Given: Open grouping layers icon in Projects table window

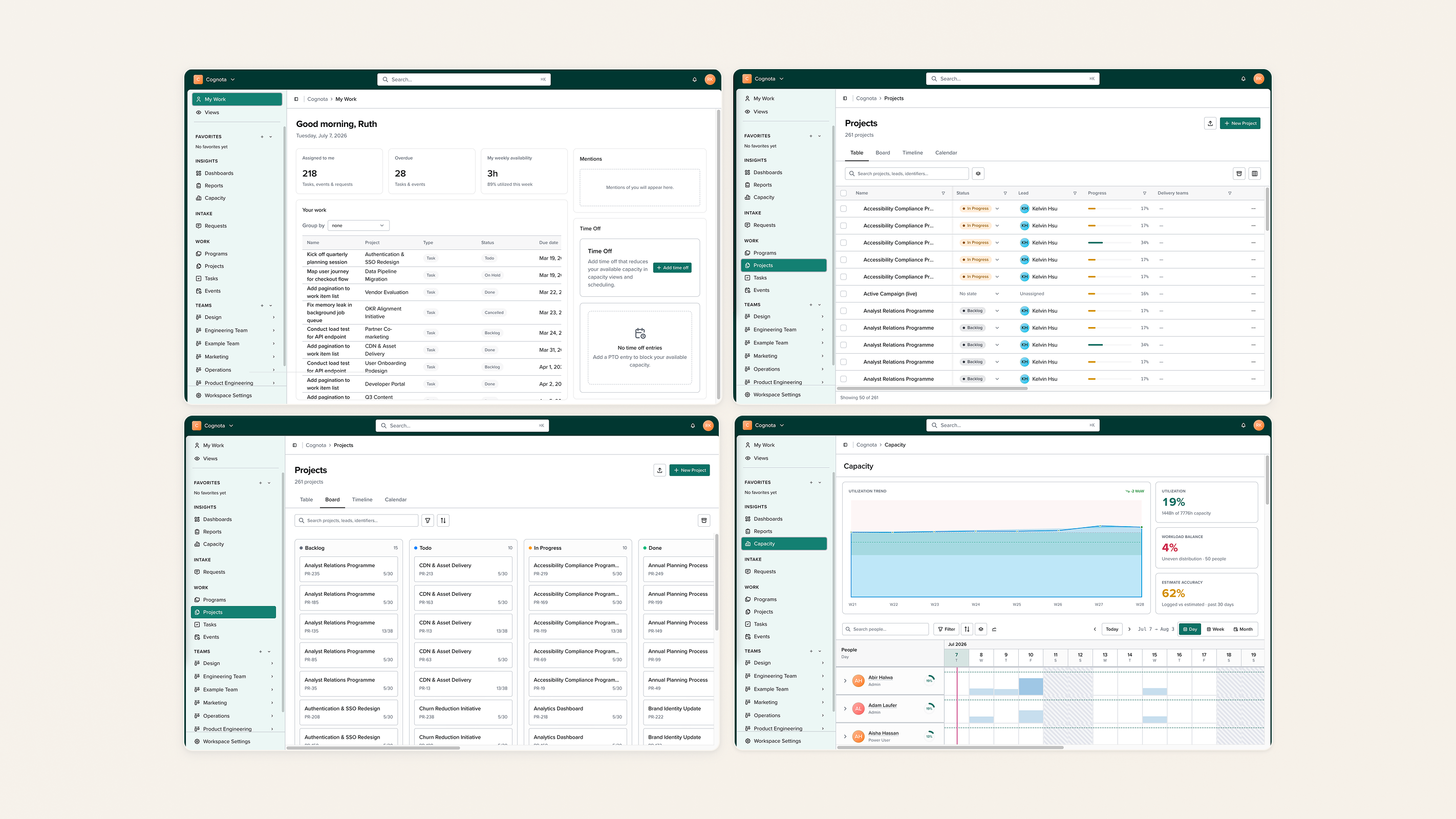Looking at the screenshot, I should [978, 174].
